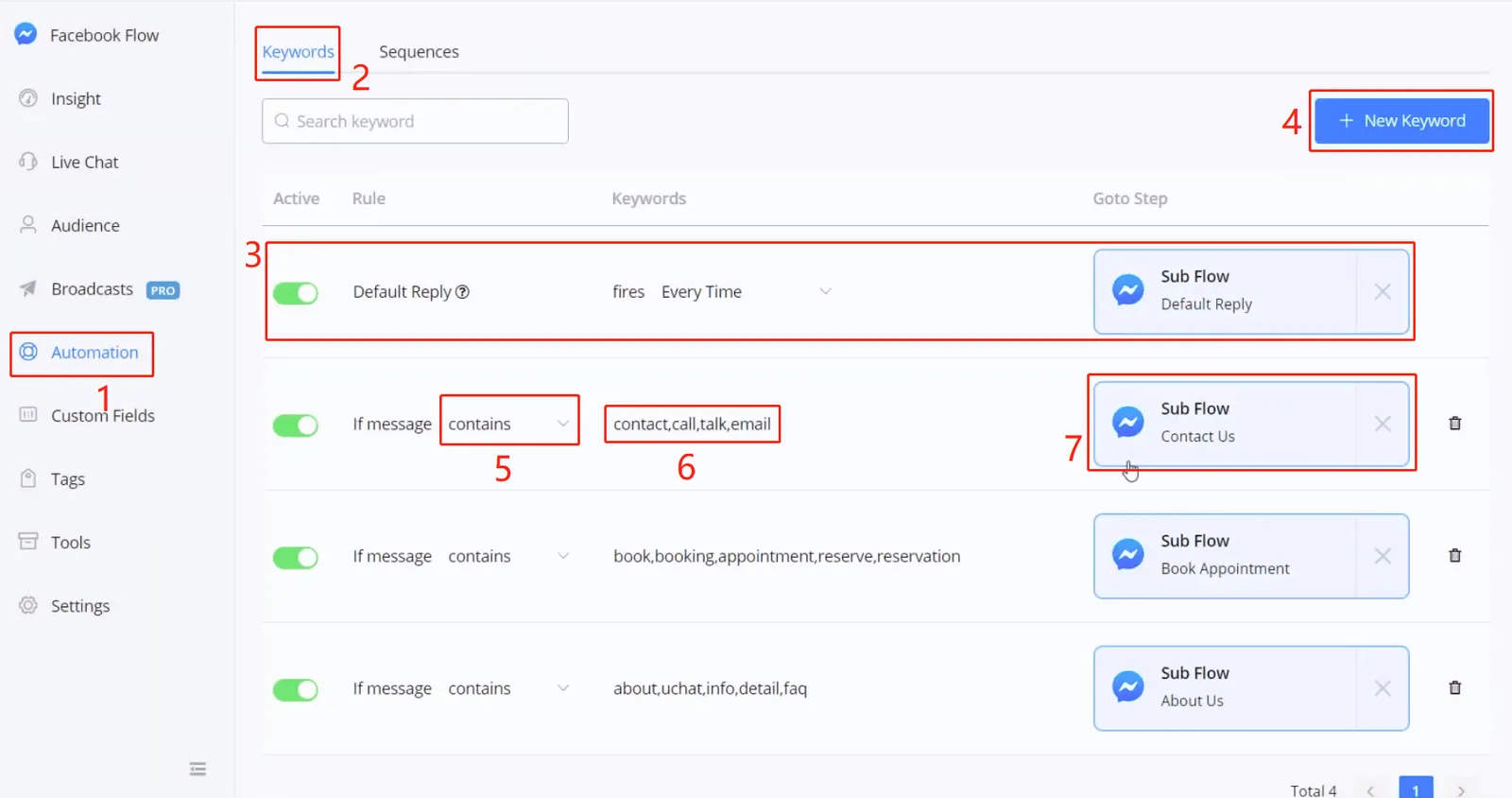Go to next page of keywords

[x=1461, y=789]
